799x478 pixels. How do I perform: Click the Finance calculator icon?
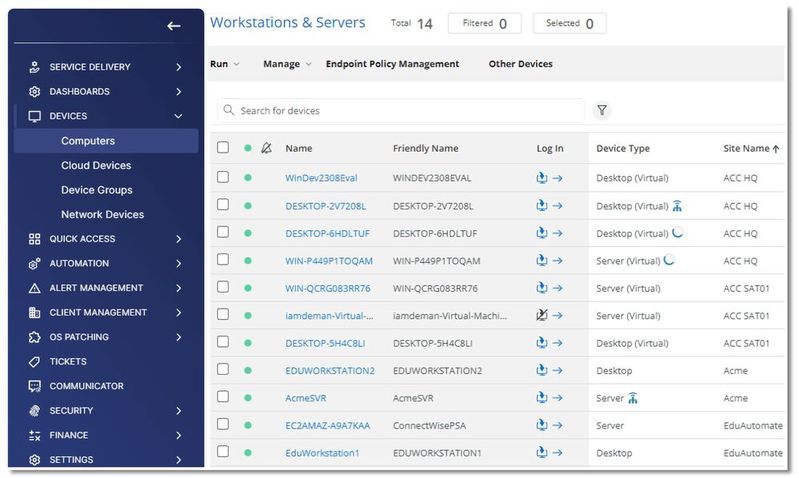coord(34,435)
